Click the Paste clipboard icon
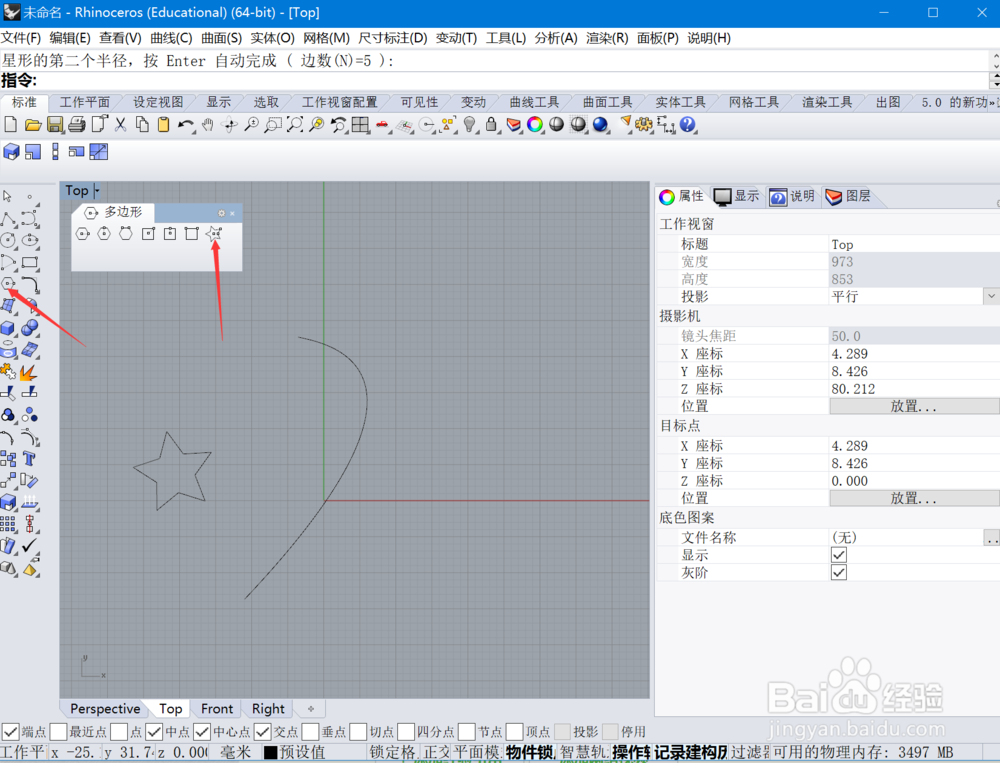 tap(164, 124)
